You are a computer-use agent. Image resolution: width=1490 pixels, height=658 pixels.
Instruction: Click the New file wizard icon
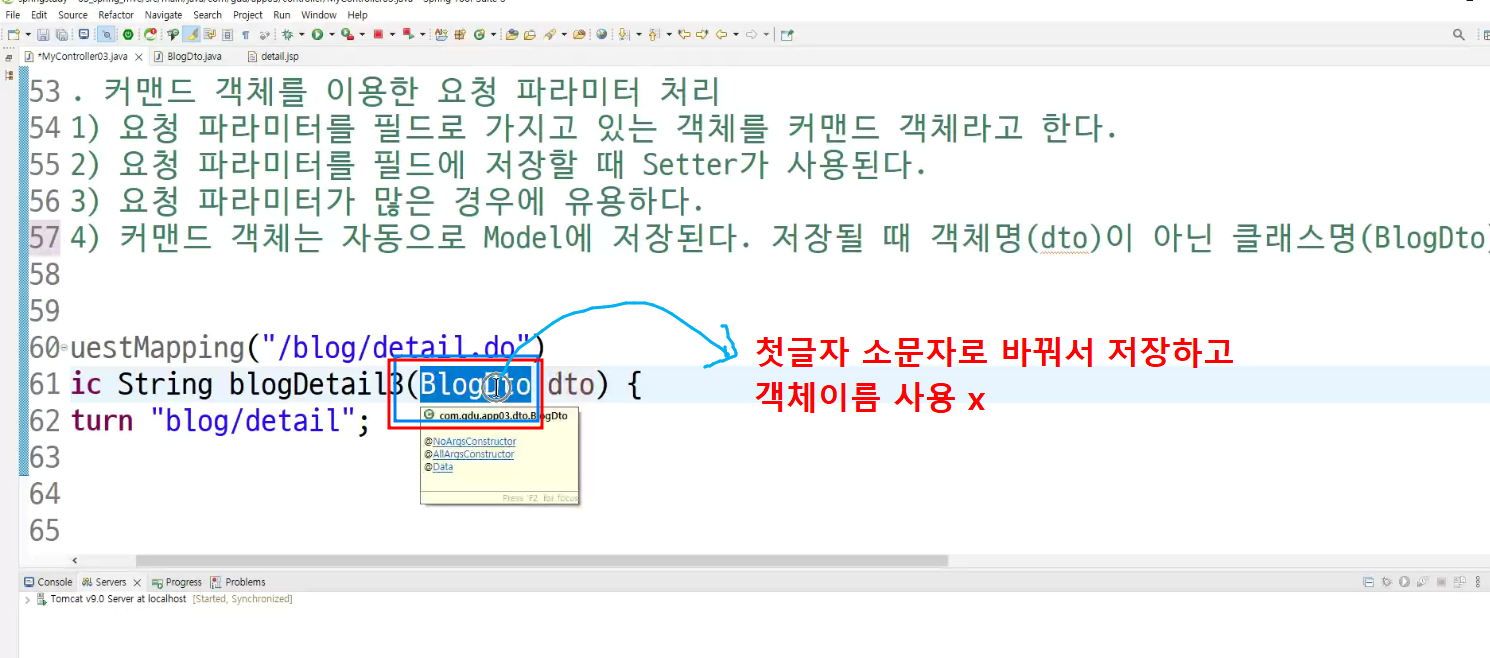[x=12, y=34]
